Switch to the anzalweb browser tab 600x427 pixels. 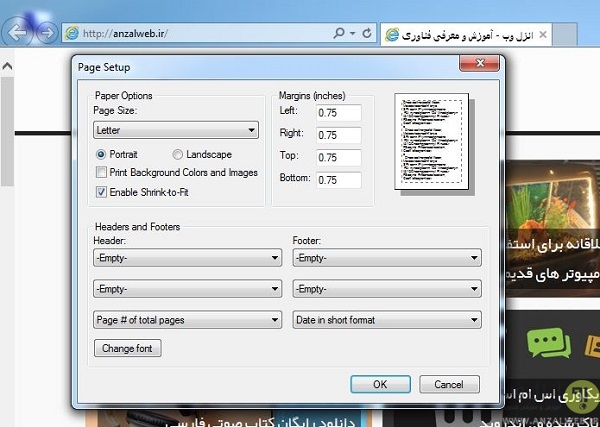[460, 34]
